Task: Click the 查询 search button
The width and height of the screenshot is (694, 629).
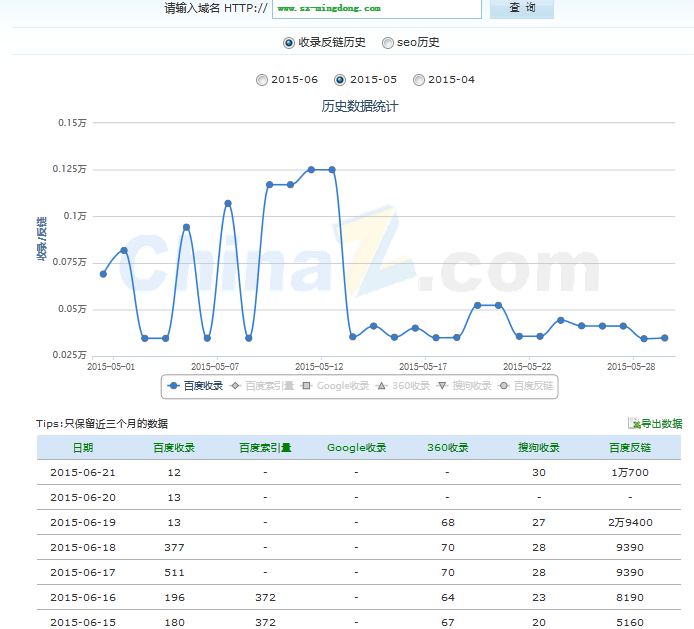Action: (521, 8)
